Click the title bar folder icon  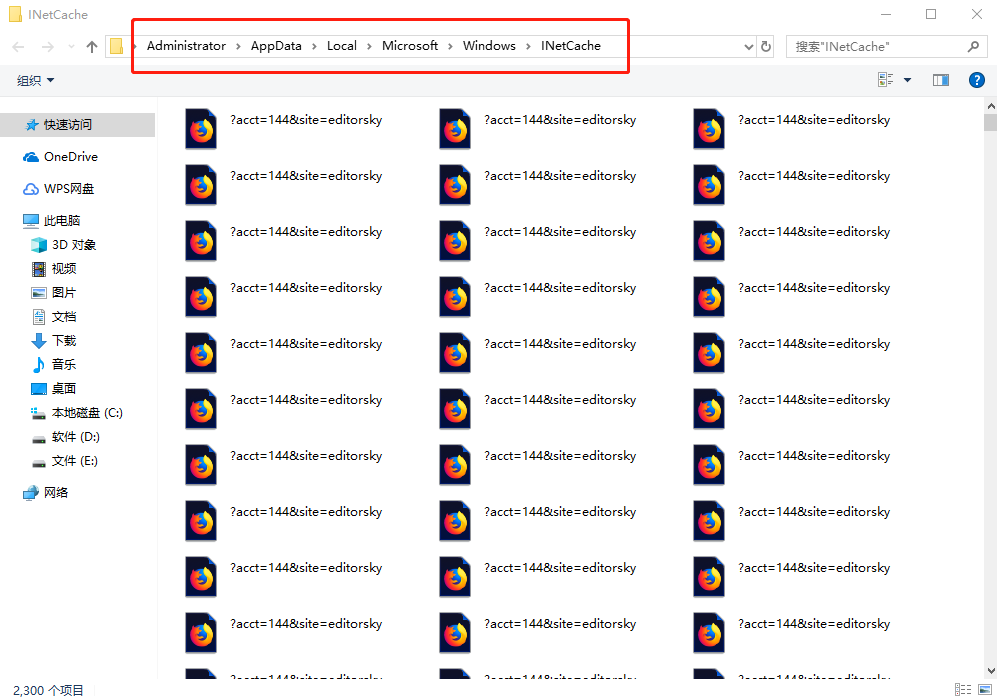click(x=15, y=14)
